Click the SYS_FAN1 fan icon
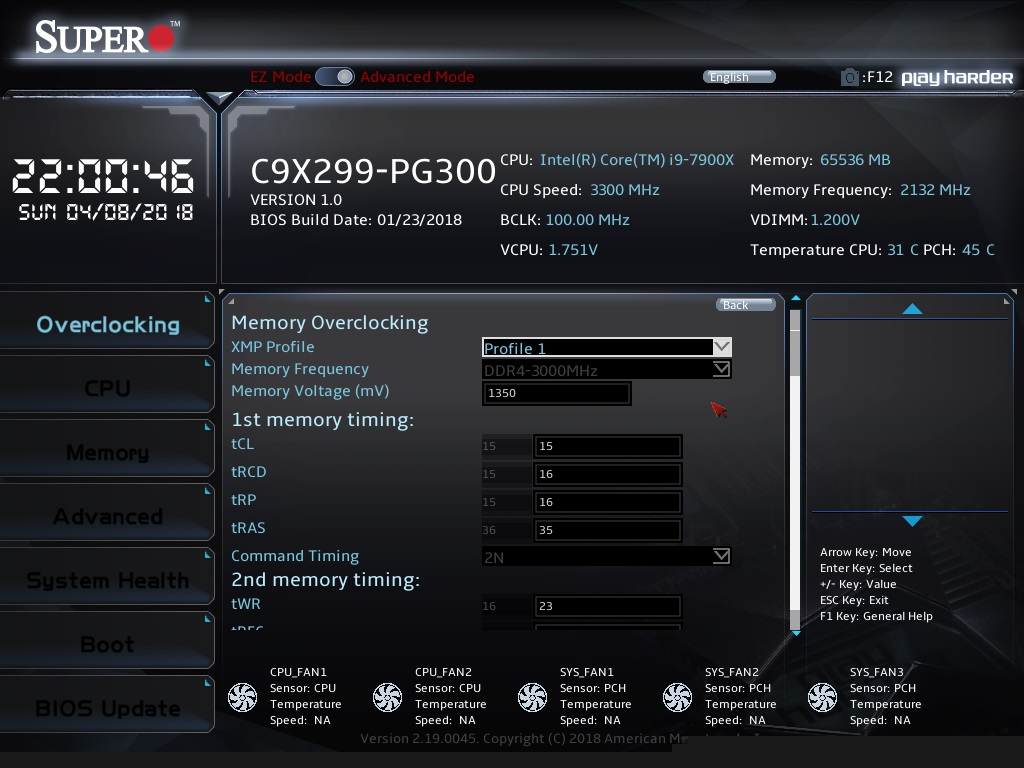Screen dimensions: 1024x768 click(532, 697)
